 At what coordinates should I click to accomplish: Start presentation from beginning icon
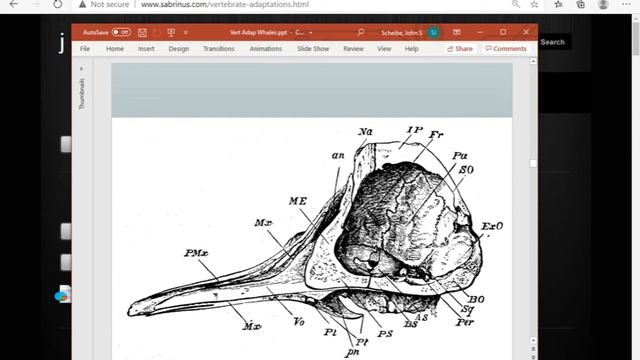point(171,32)
